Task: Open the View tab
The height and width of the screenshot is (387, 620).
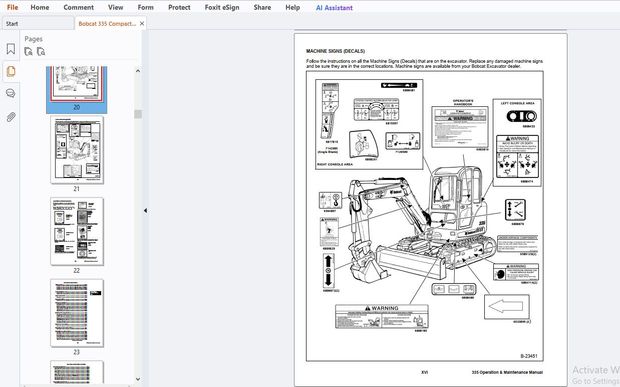Action: click(115, 7)
